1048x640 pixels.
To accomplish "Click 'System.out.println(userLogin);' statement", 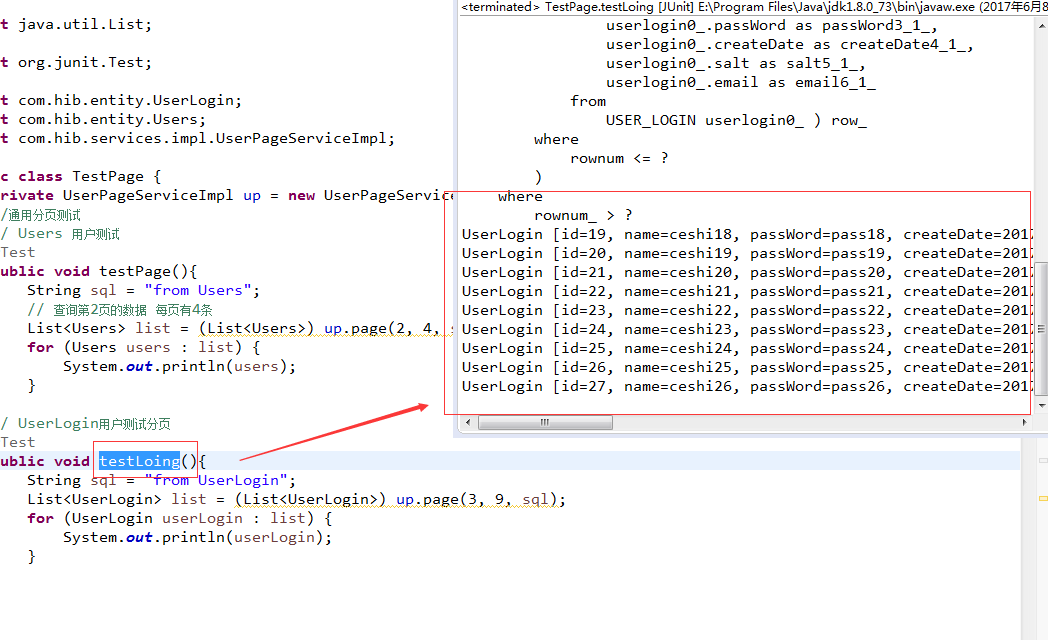I will 197,538.
